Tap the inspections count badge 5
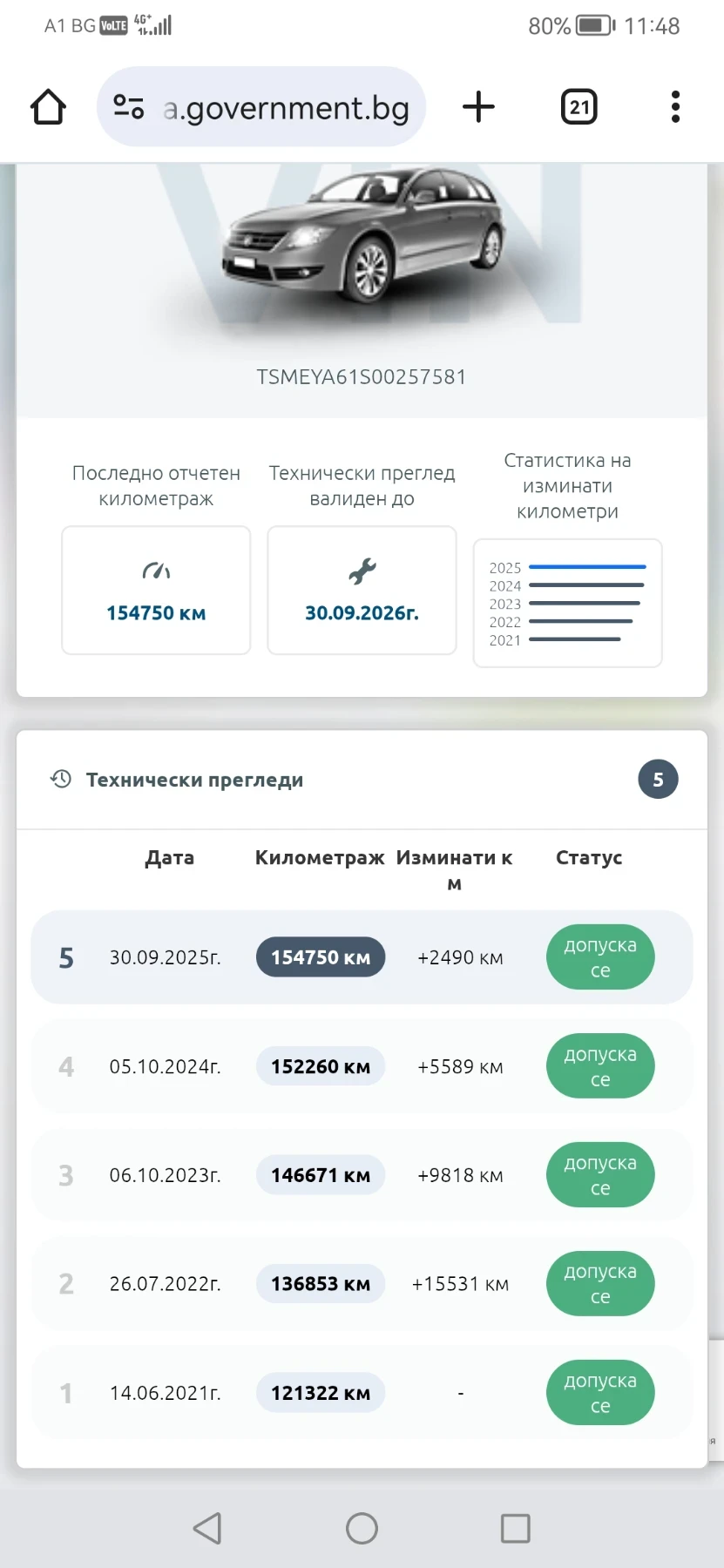The height and width of the screenshot is (1568, 724). (658, 780)
